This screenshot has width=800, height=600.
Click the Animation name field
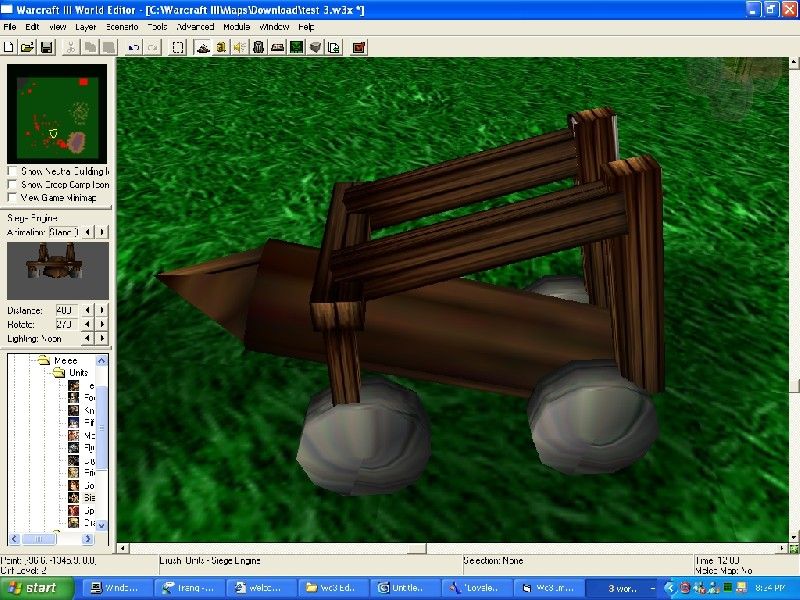(64, 232)
